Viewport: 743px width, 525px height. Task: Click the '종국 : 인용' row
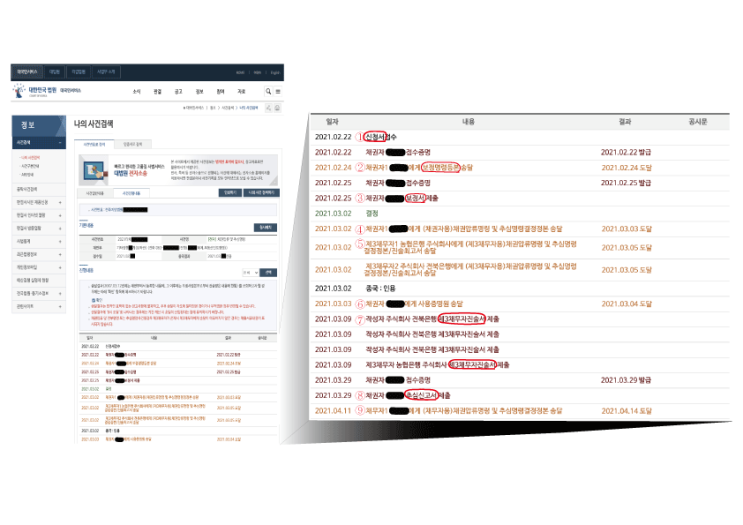coord(519,288)
